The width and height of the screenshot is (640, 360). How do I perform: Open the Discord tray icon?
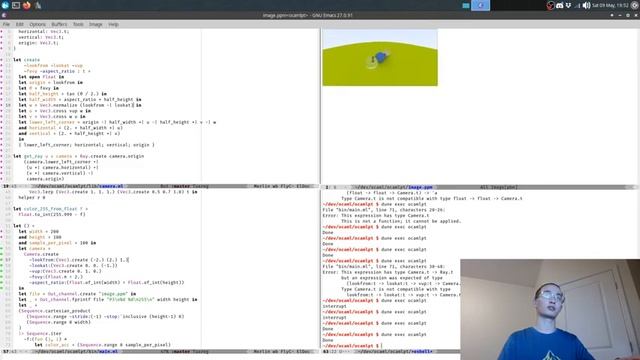(x=560, y=5)
